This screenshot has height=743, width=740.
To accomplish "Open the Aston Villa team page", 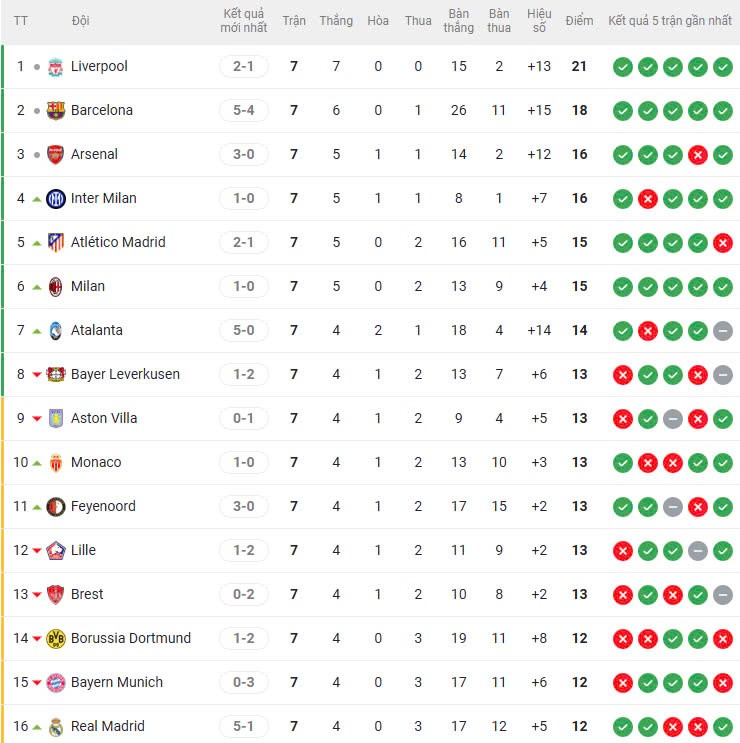I will tap(104, 418).
